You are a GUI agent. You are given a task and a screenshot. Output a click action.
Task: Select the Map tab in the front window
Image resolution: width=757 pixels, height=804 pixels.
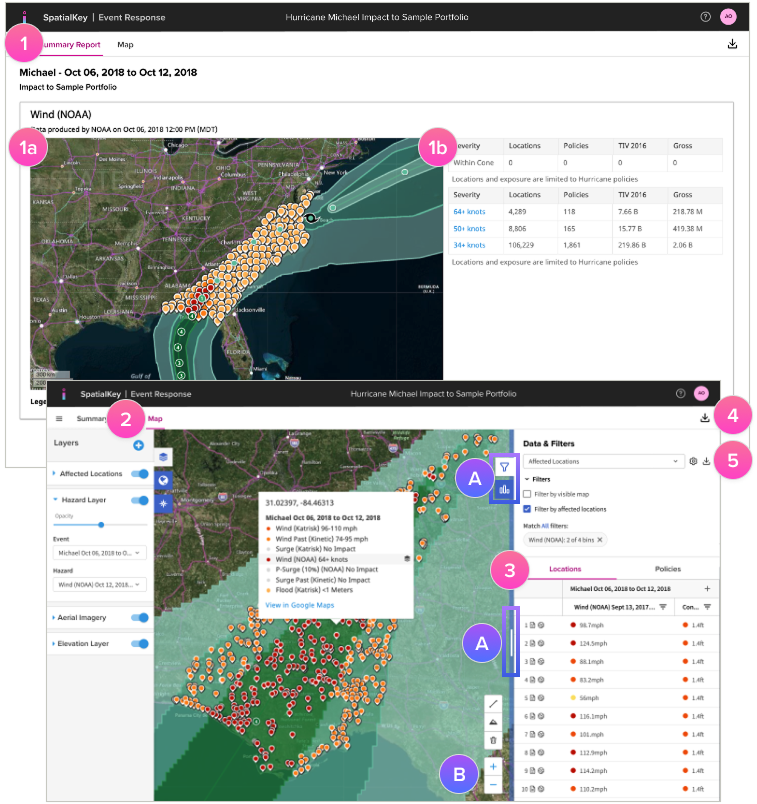click(x=155, y=418)
